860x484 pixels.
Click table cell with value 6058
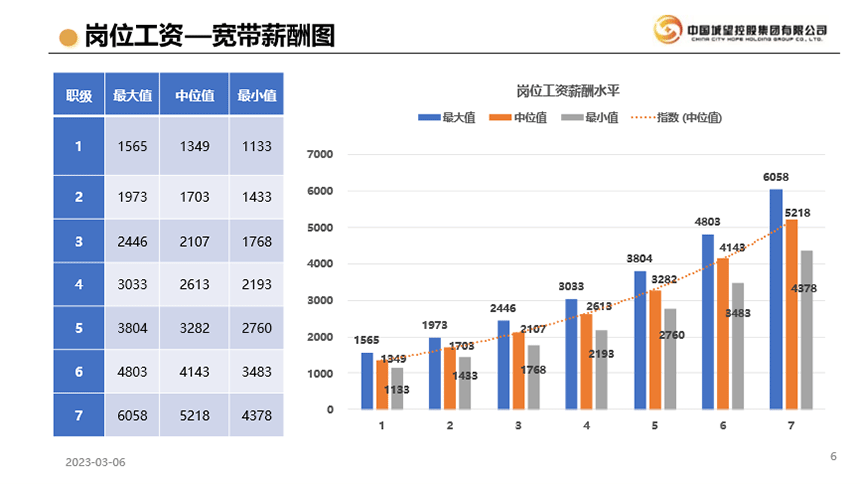point(132,415)
